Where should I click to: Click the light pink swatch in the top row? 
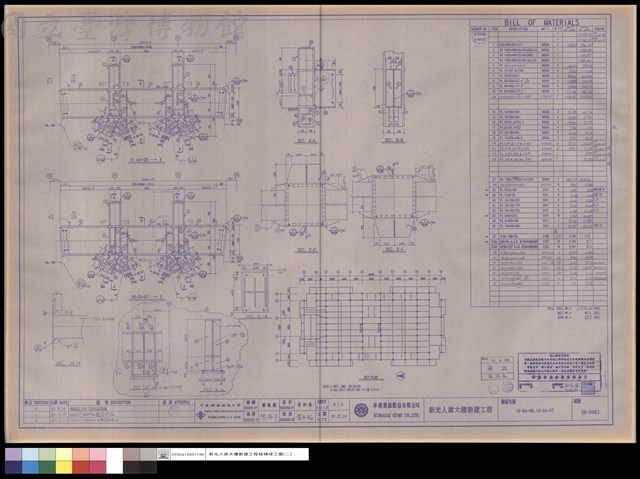[98, 455]
